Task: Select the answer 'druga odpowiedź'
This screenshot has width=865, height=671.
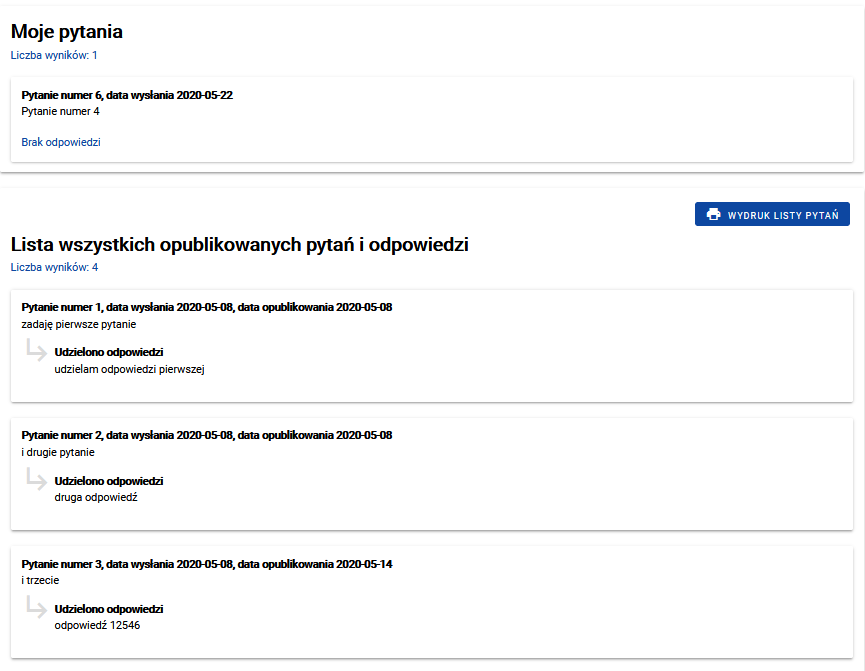Action: pyautogui.click(x=95, y=497)
